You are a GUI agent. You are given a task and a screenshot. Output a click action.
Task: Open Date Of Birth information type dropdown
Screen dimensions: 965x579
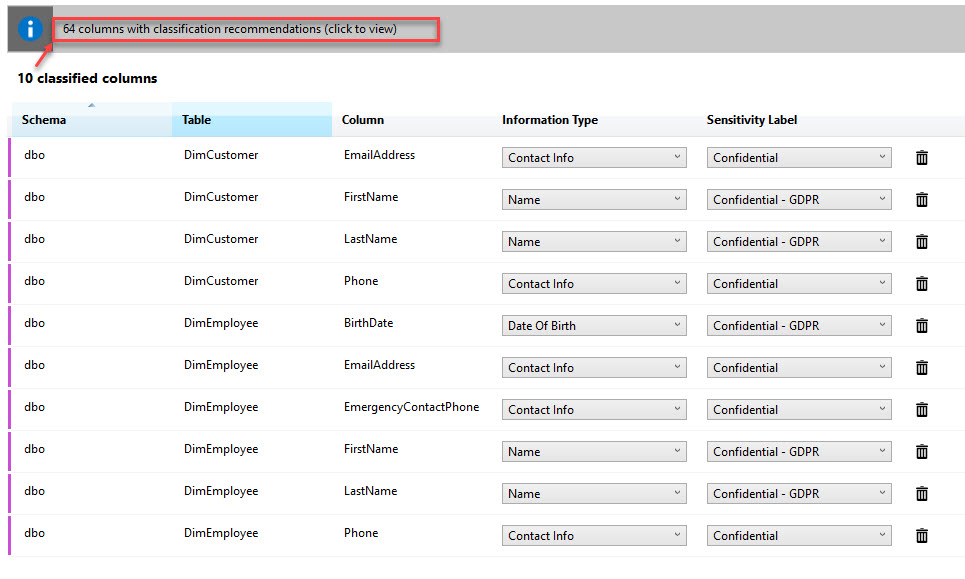(594, 326)
